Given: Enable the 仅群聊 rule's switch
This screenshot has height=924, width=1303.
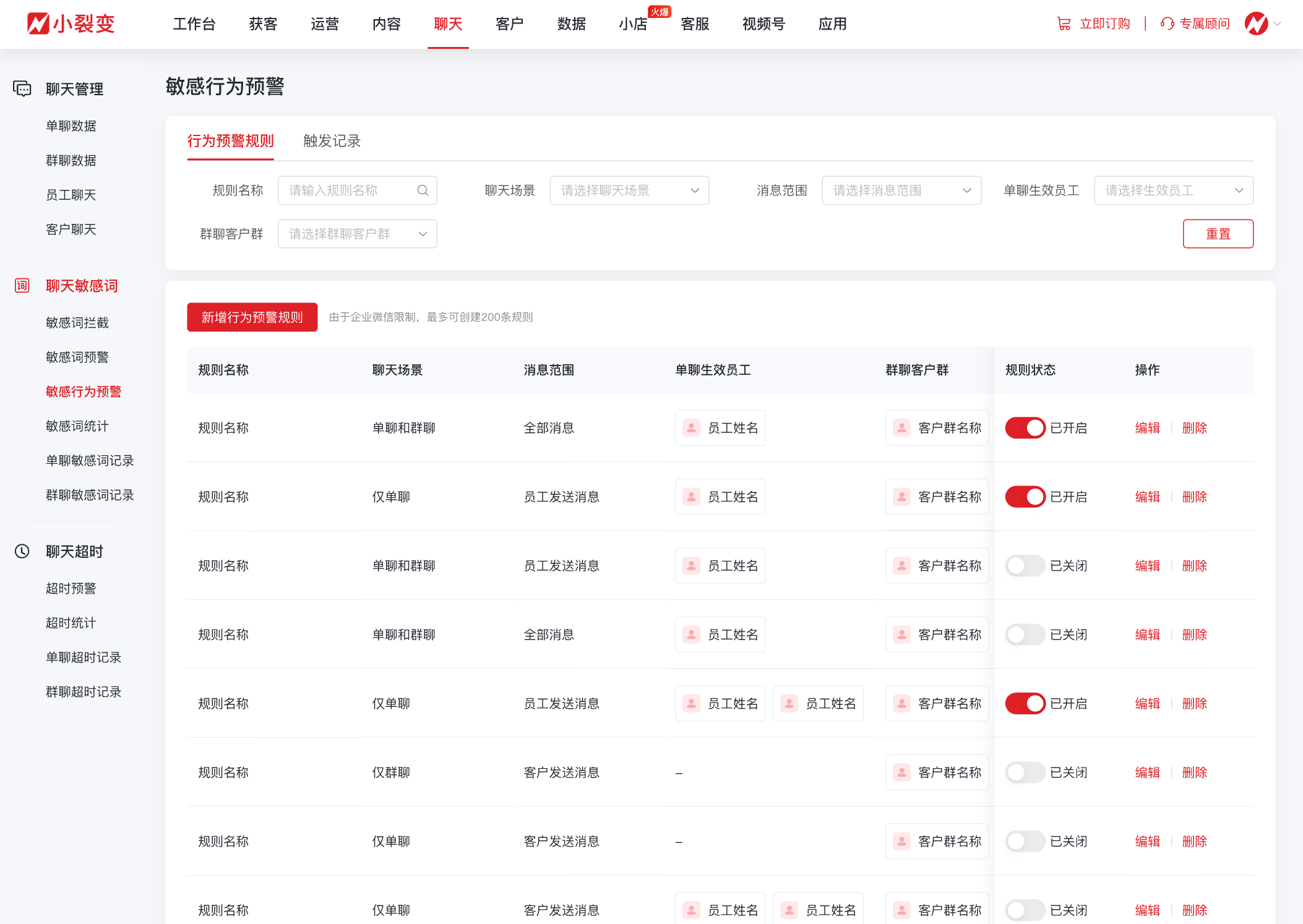Looking at the screenshot, I should coord(1025,772).
